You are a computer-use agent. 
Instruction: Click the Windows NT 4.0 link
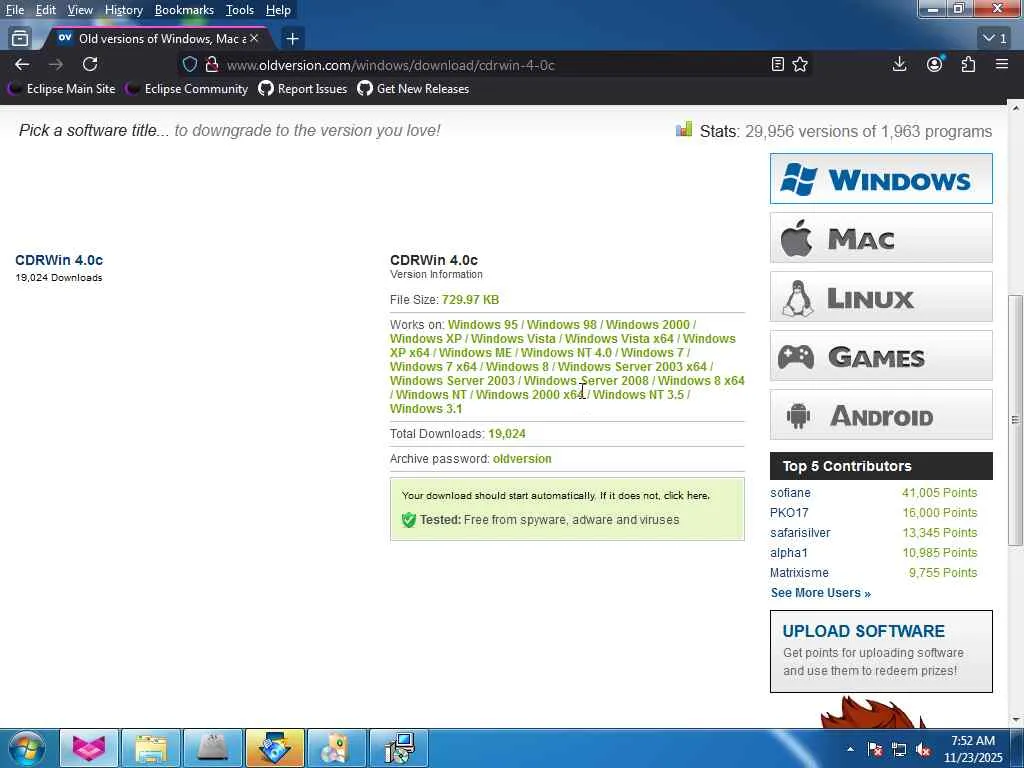(x=566, y=353)
